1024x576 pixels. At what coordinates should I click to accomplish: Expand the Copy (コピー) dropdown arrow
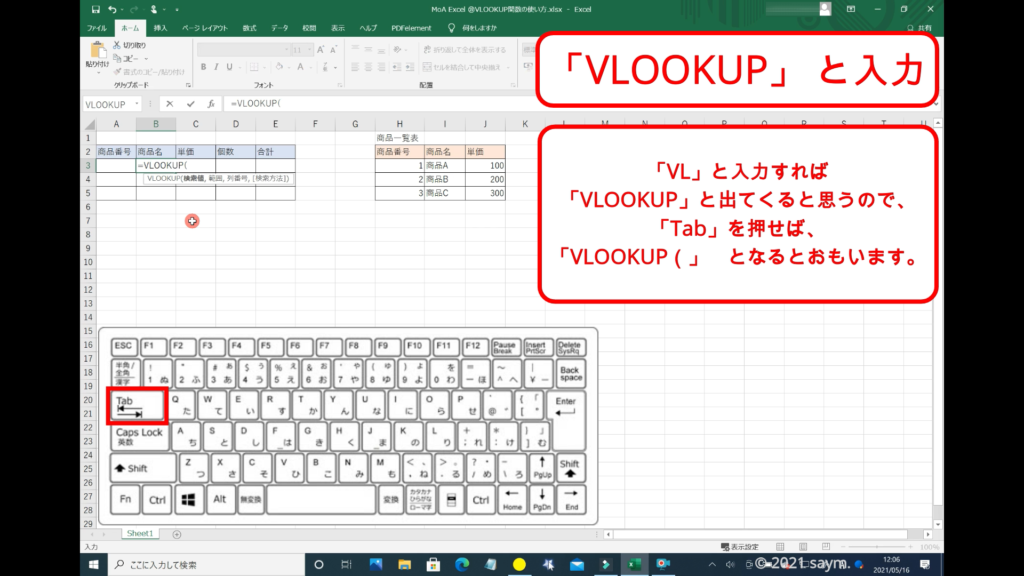coord(149,59)
